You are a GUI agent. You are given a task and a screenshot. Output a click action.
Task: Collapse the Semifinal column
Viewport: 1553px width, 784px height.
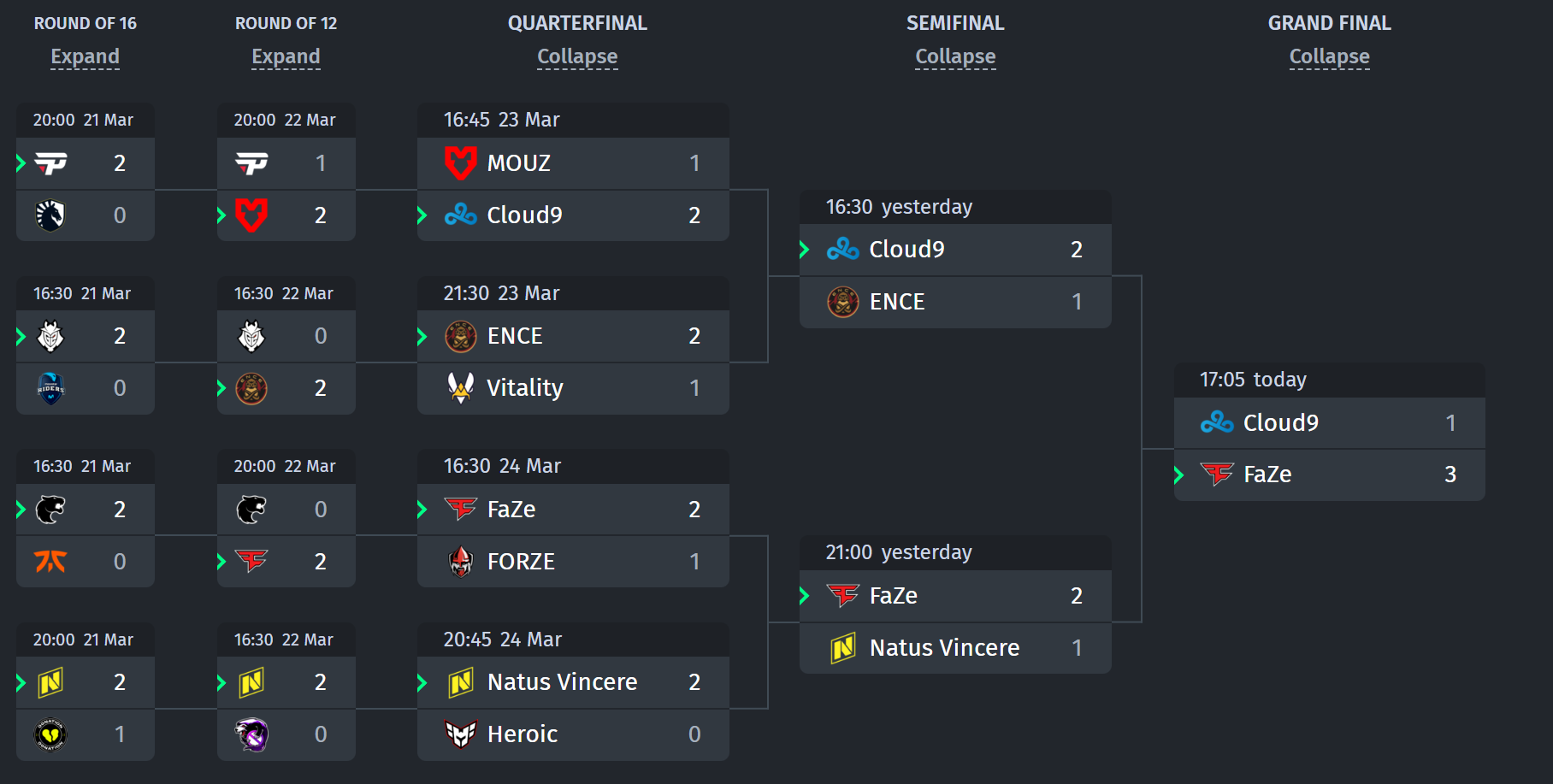coord(955,56)
